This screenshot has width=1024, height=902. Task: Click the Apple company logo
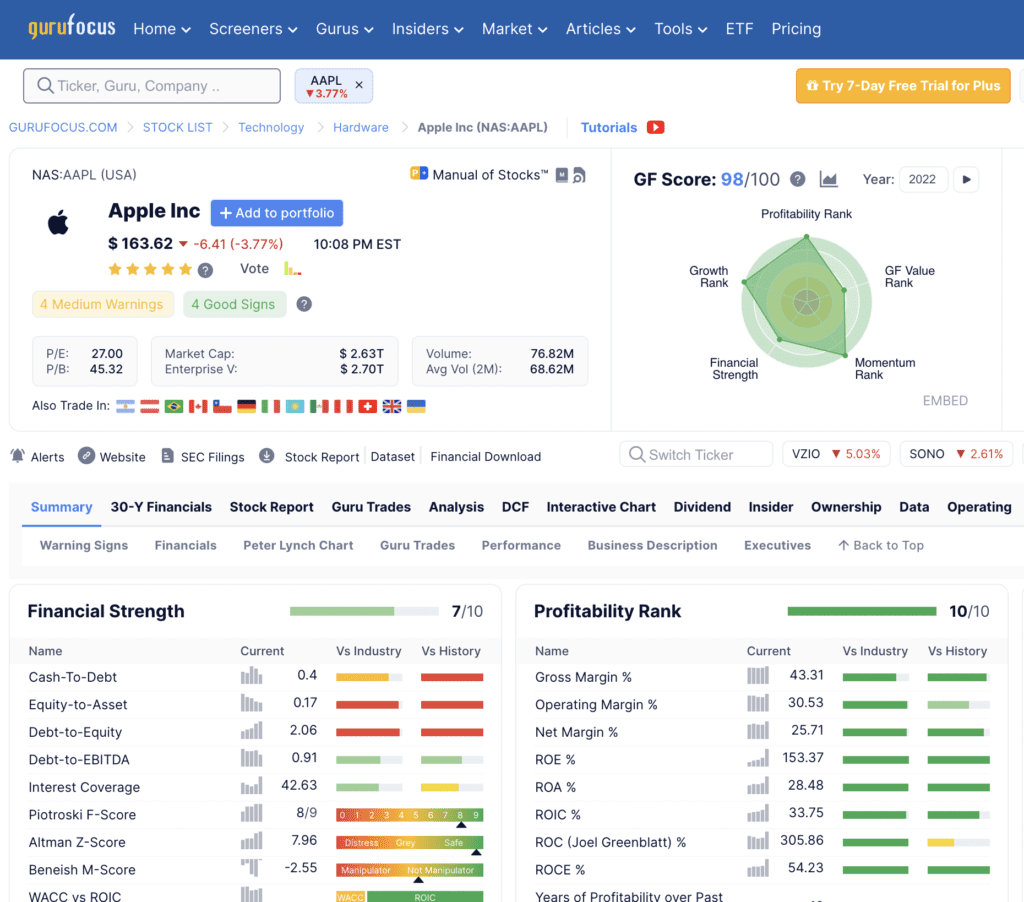pos(58,222)
